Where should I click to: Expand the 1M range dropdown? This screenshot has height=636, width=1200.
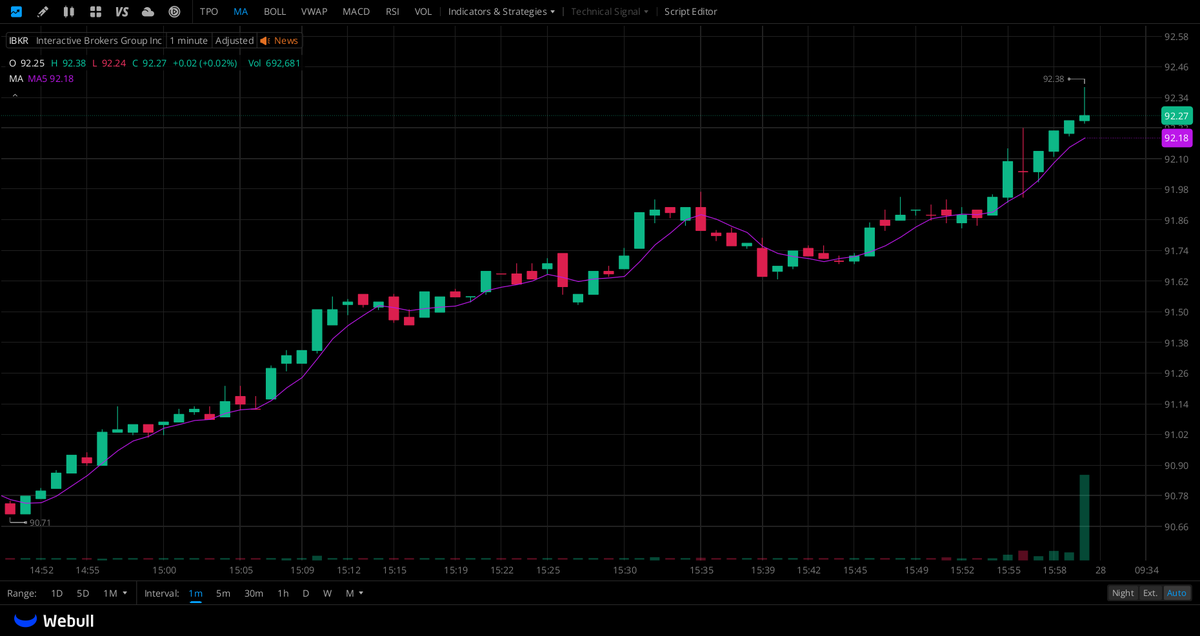tap(115, 593)
